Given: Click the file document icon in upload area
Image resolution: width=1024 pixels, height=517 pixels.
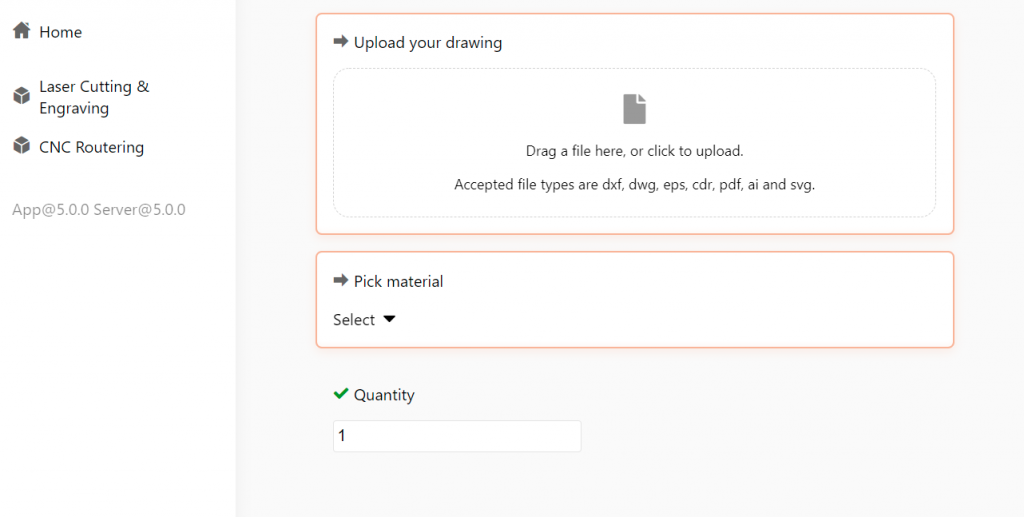Looking at the screenshot, I should tap(634, 109).
